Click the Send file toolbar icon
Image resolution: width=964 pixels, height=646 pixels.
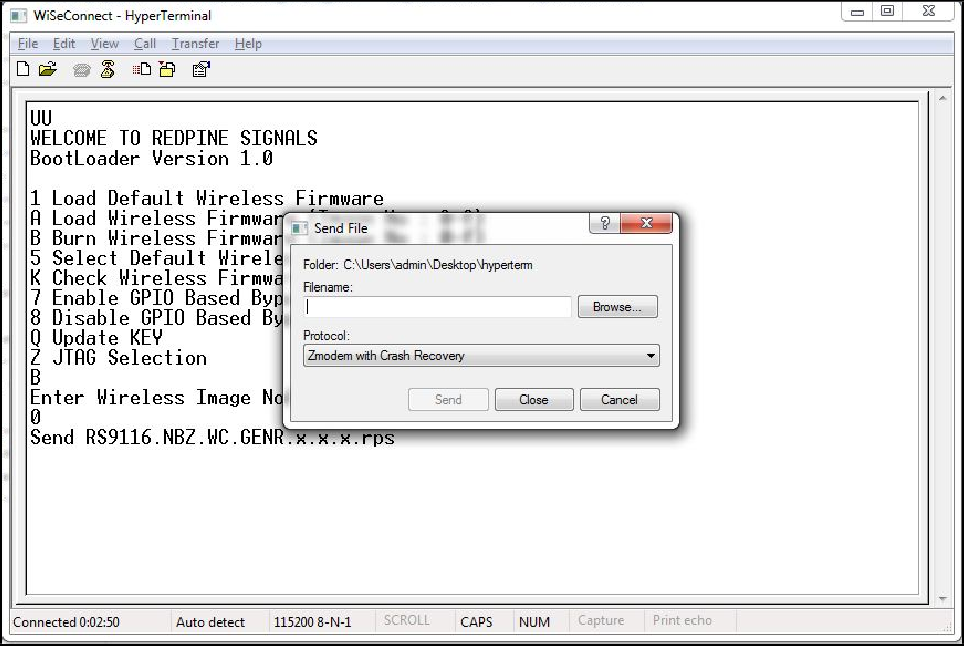pyautogui.click(x=140, y=69)
